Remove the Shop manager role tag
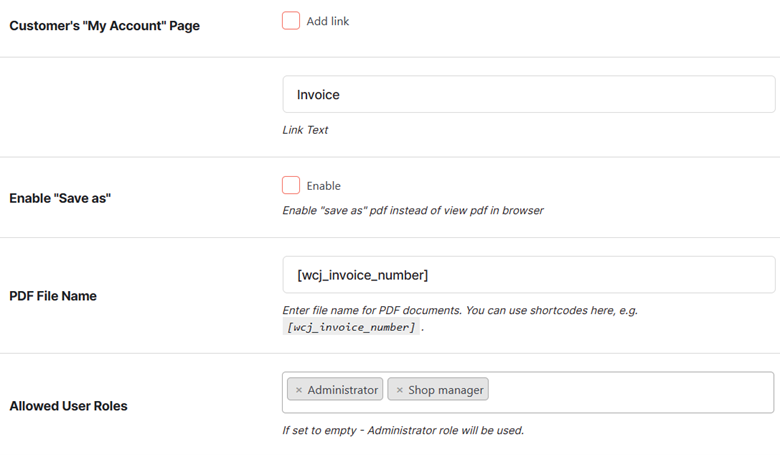 tap(399, 390)
